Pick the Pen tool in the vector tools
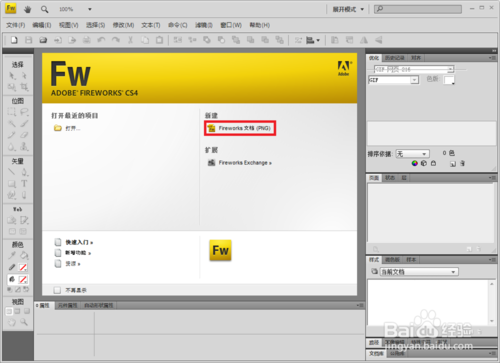 pyautogui.click(x=24, y=172)
